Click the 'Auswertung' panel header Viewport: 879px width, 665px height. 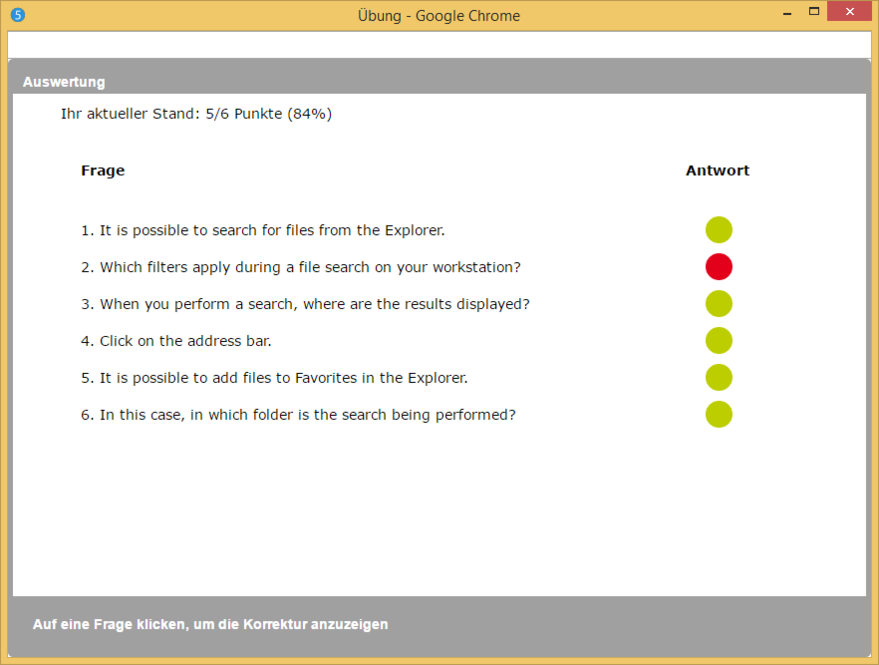click(x=64, y=82)
